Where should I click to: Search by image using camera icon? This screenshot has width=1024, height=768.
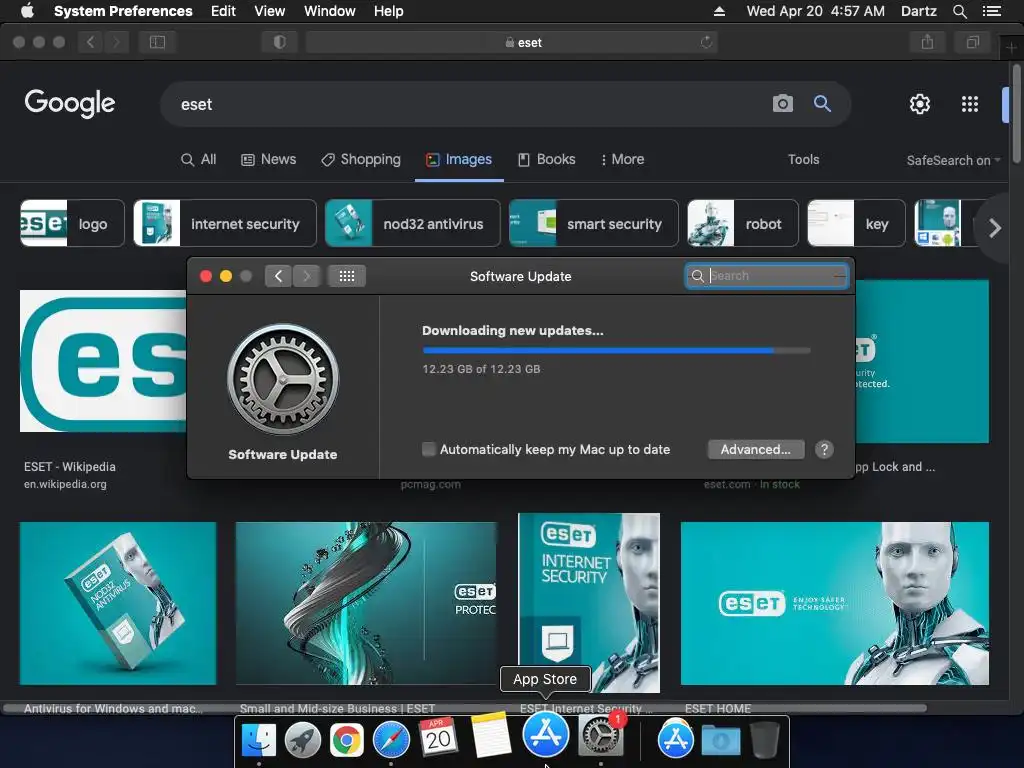pyautogui.click(x=782, y=103)
